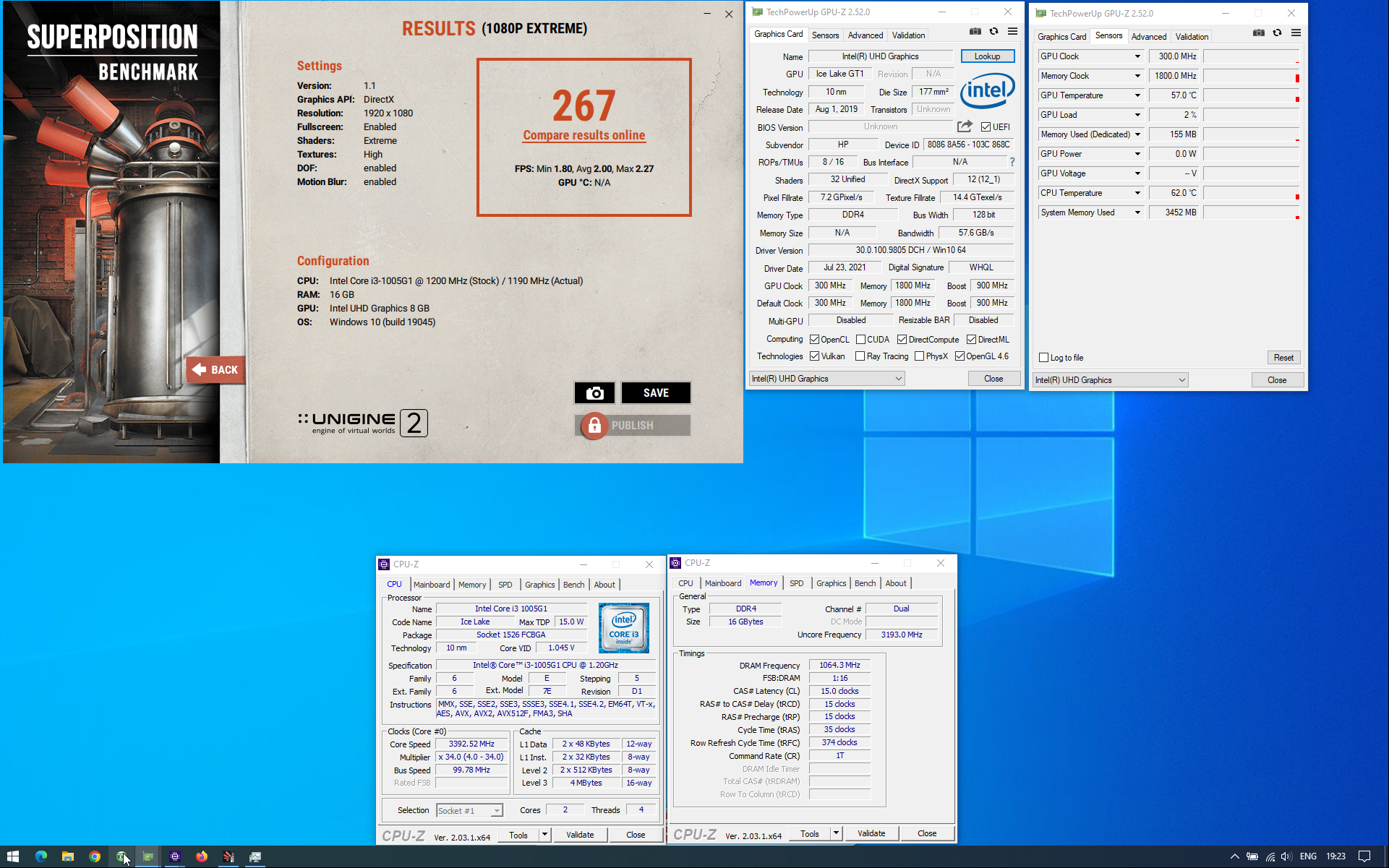Toggle the CUDA checkbox
The width and height of the screenshot is (1389, 868).
click(861, 340)
